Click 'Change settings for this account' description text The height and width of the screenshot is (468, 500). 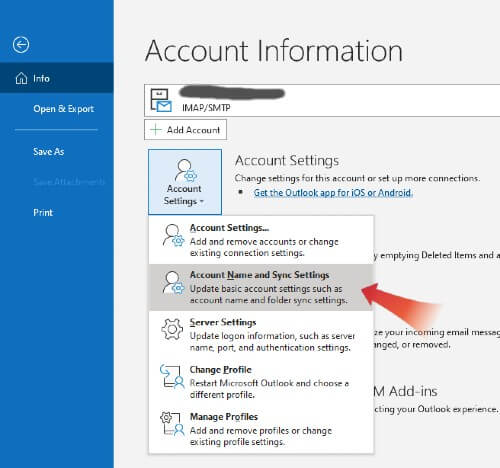click(x=357, y=178)
